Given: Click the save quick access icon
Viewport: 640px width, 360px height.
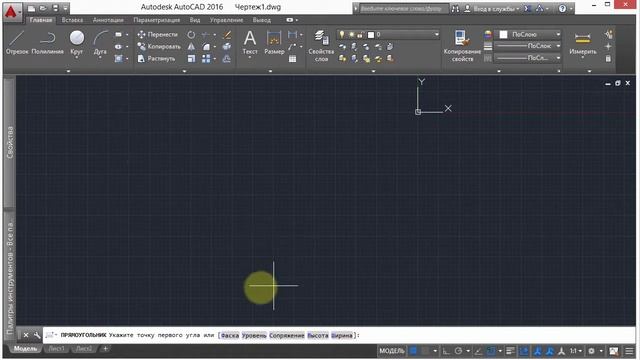Looking at the screenshot, I should coord(55,8).
